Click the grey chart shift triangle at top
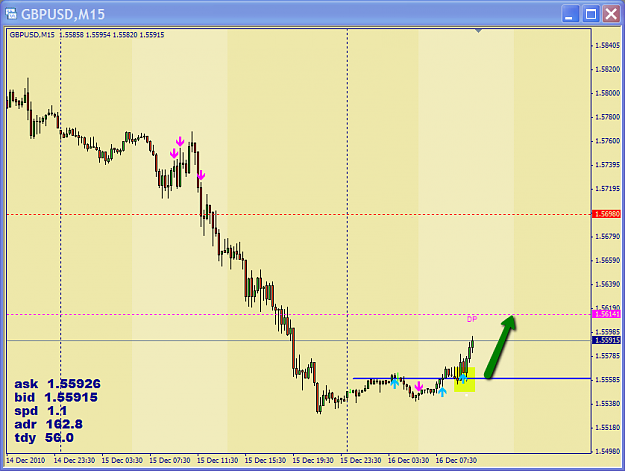Image resolution: width=625 pixels, height=471 pixels. pos(478,31)
